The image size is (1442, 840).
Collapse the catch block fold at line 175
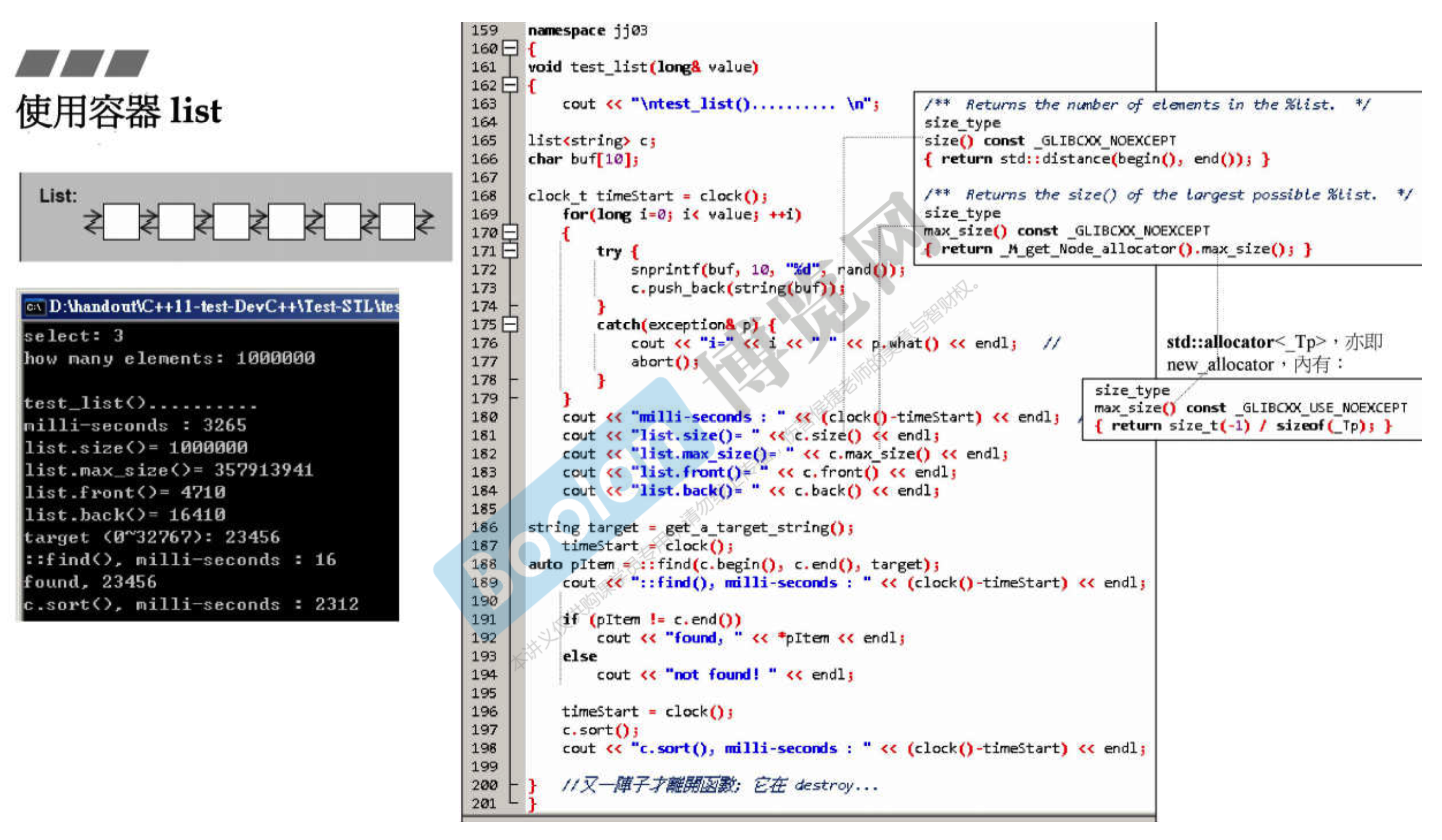click(x=509, y=324)
